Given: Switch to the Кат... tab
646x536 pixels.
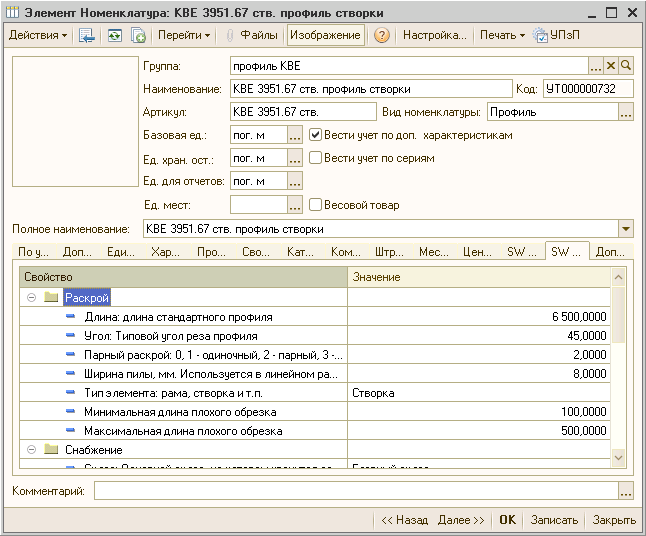Looking at the screenshot, I should 300,252.
